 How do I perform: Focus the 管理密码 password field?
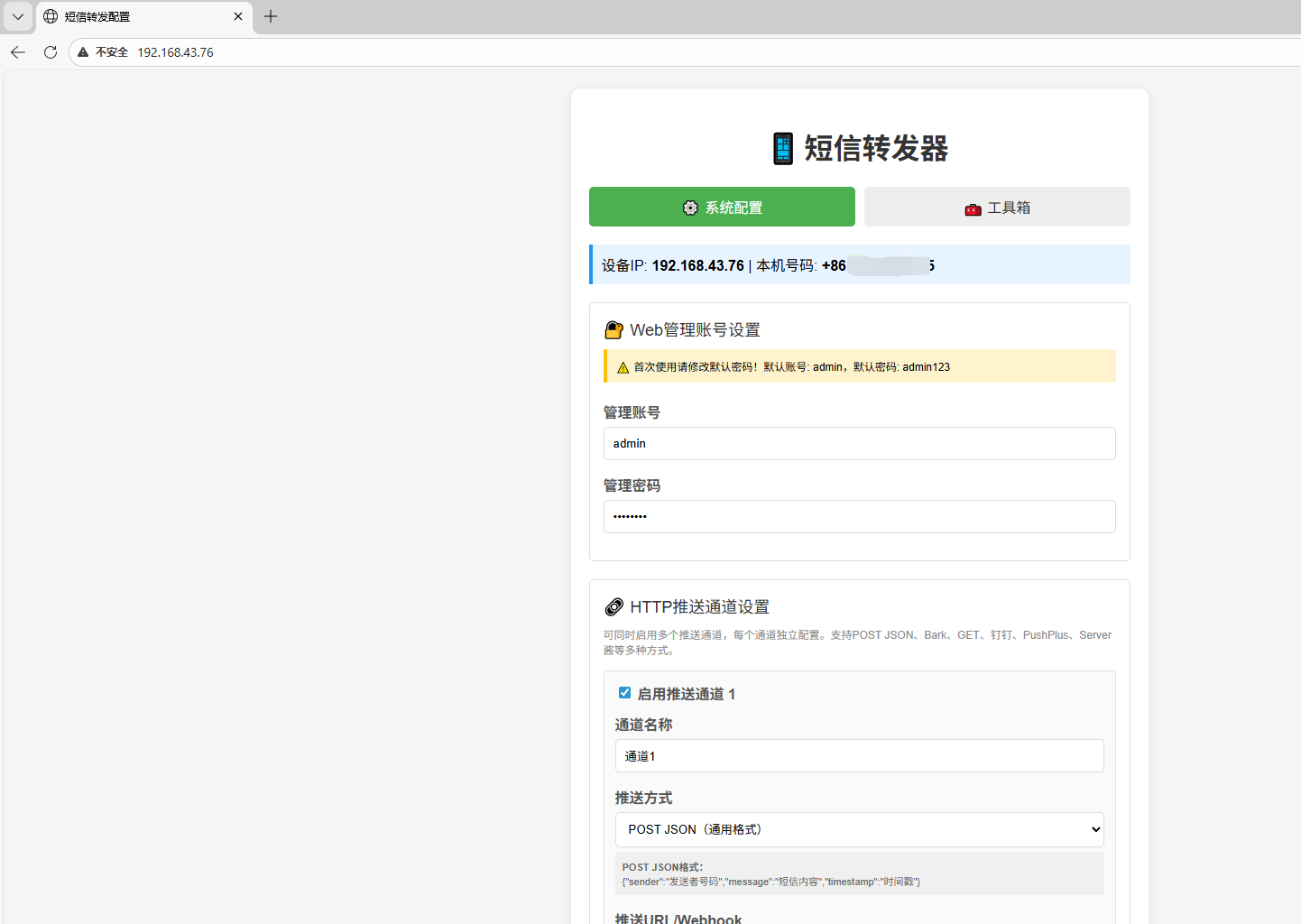point(859,516)
